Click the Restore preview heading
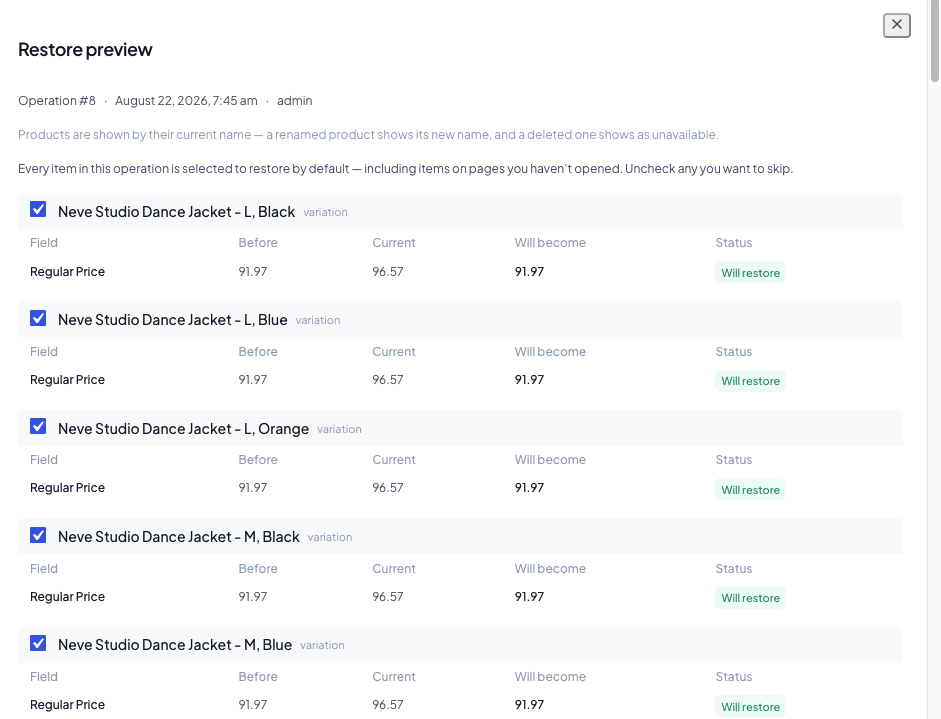 click(85, 49)
